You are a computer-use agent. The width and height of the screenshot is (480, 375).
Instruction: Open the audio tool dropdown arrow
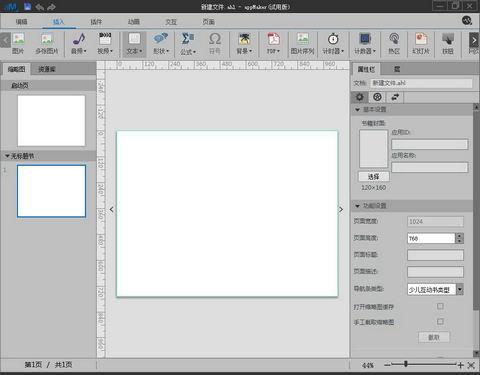pos(85,51)
